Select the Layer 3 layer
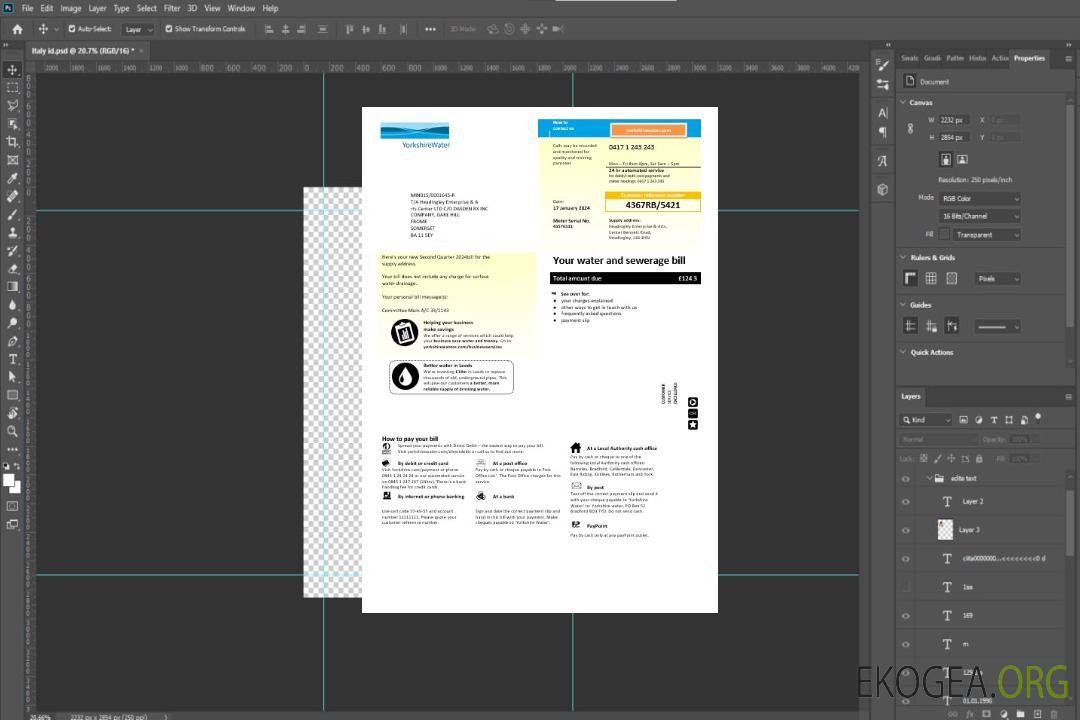The height and width of the screenshot is (720, 1080). (x=970, y=530)
